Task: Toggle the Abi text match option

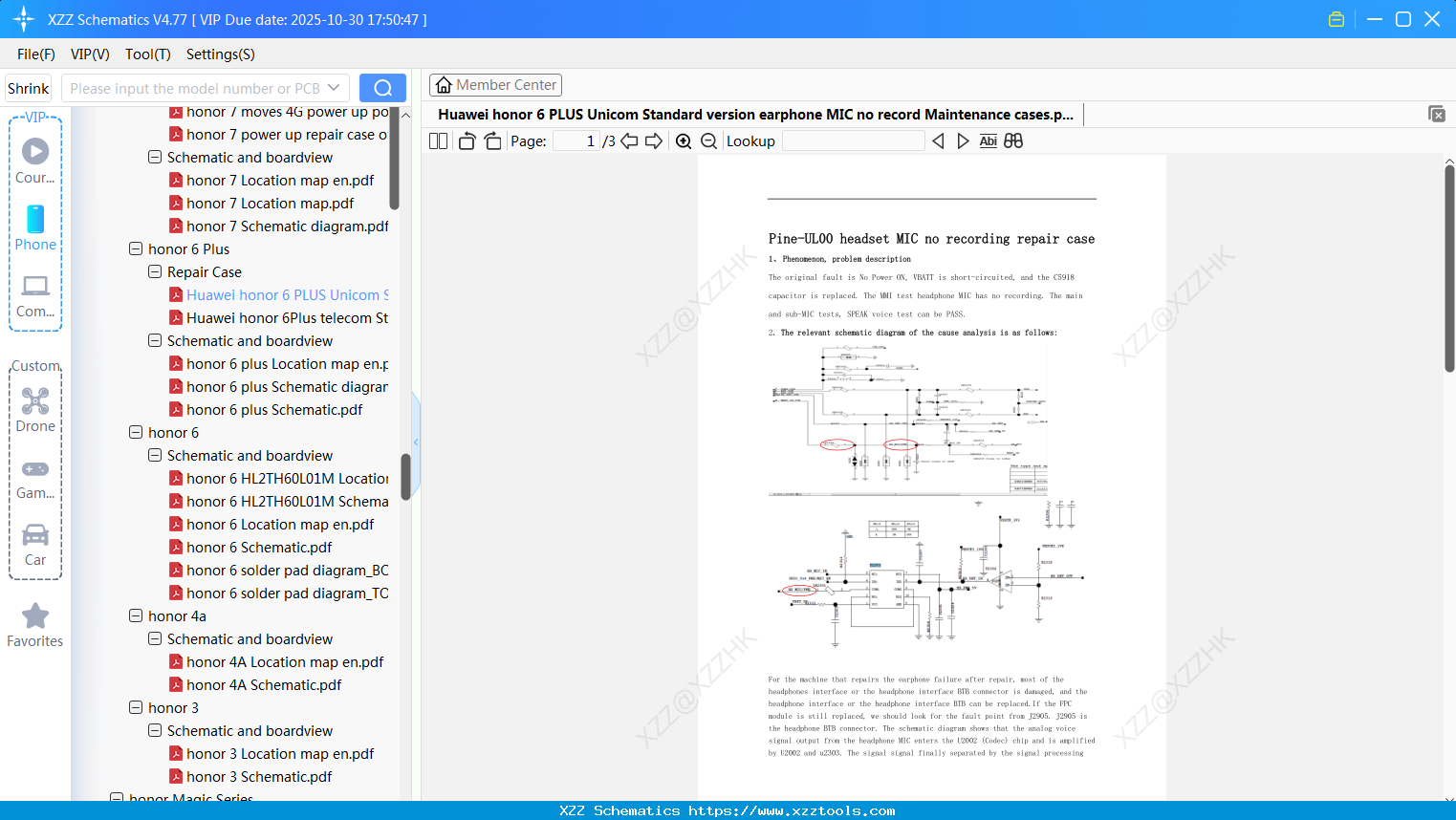Action: click(x=989, y=141)
